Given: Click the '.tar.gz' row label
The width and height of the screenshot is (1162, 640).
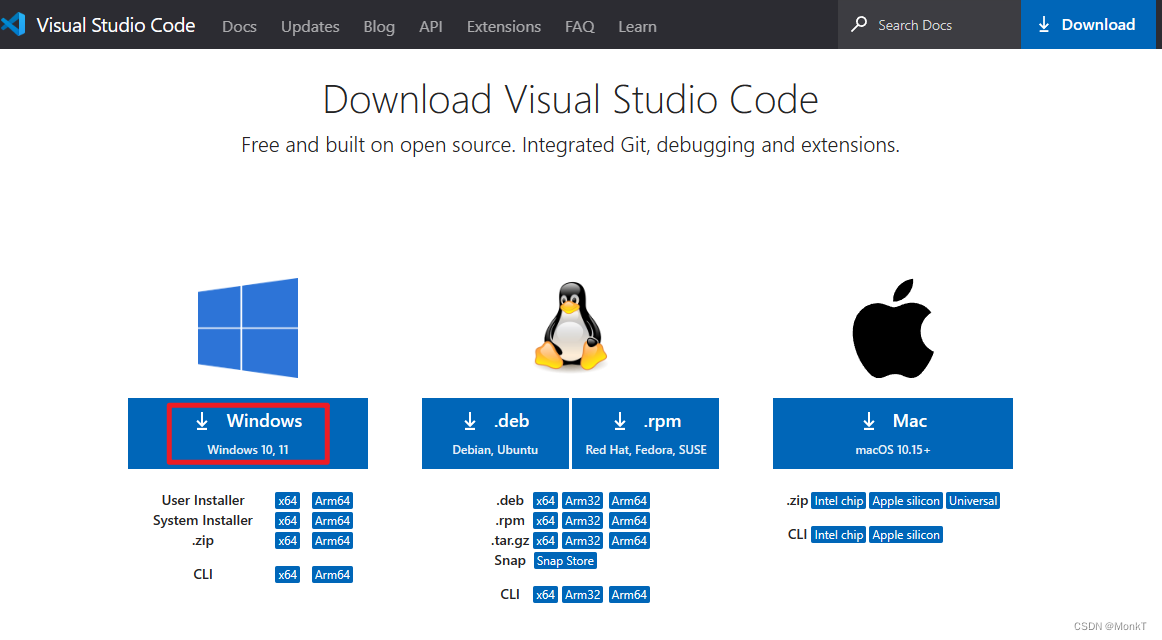Looking at the screenshot, I should pyautogui.click(x=510, y=541).
